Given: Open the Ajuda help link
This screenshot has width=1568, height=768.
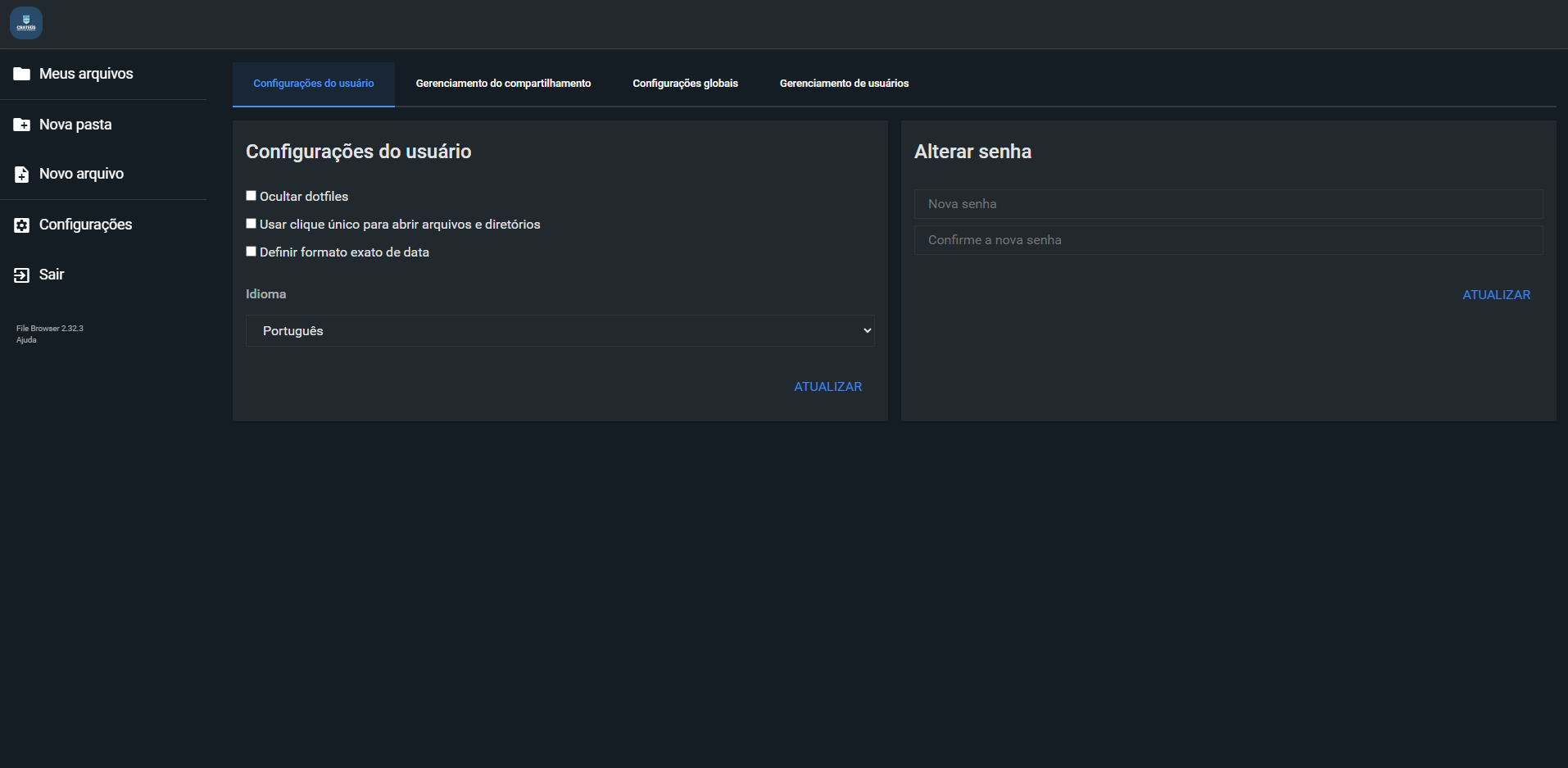Looking at the screenshot, I should point(25,339).
